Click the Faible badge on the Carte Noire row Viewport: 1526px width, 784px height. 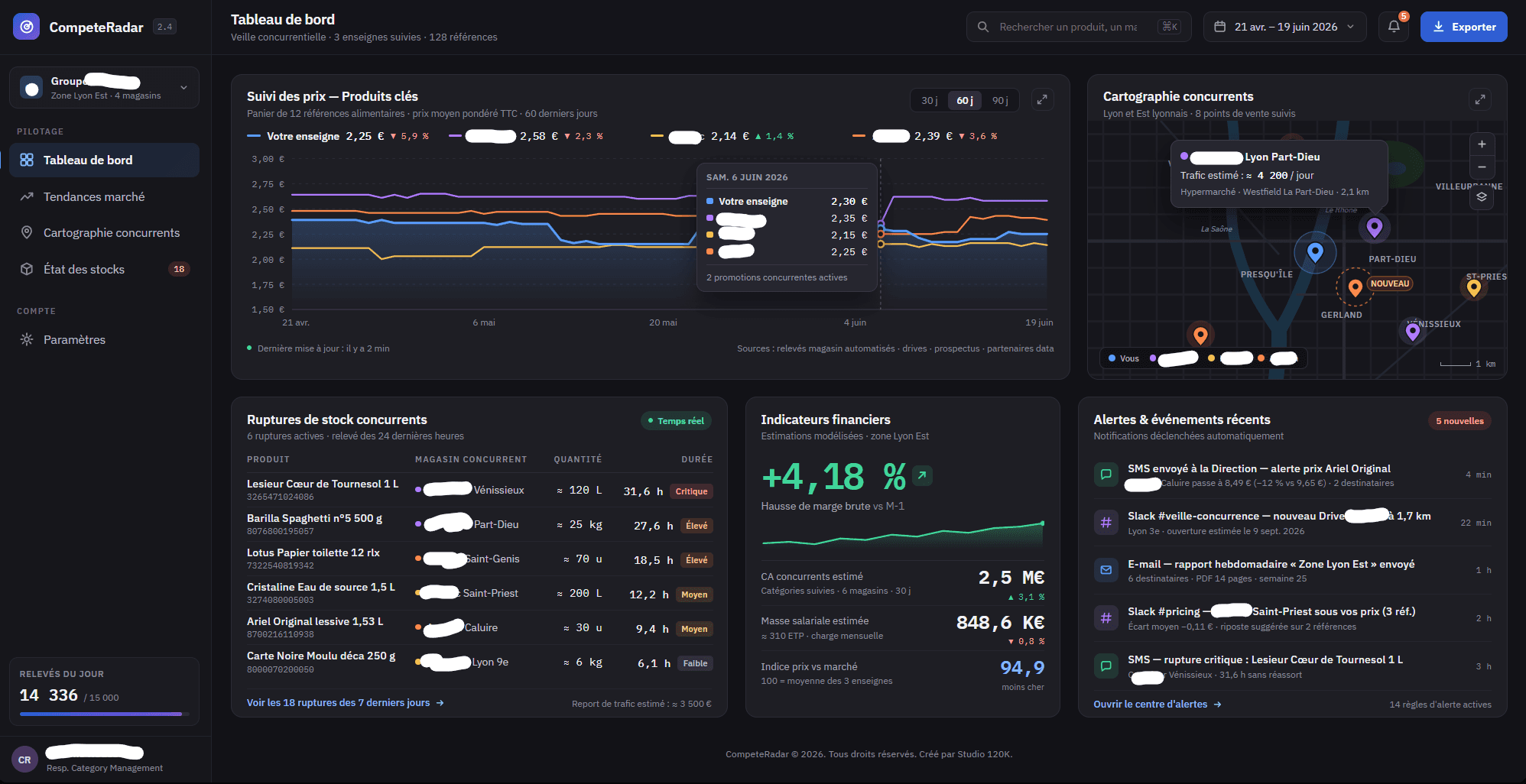[695, 663]
